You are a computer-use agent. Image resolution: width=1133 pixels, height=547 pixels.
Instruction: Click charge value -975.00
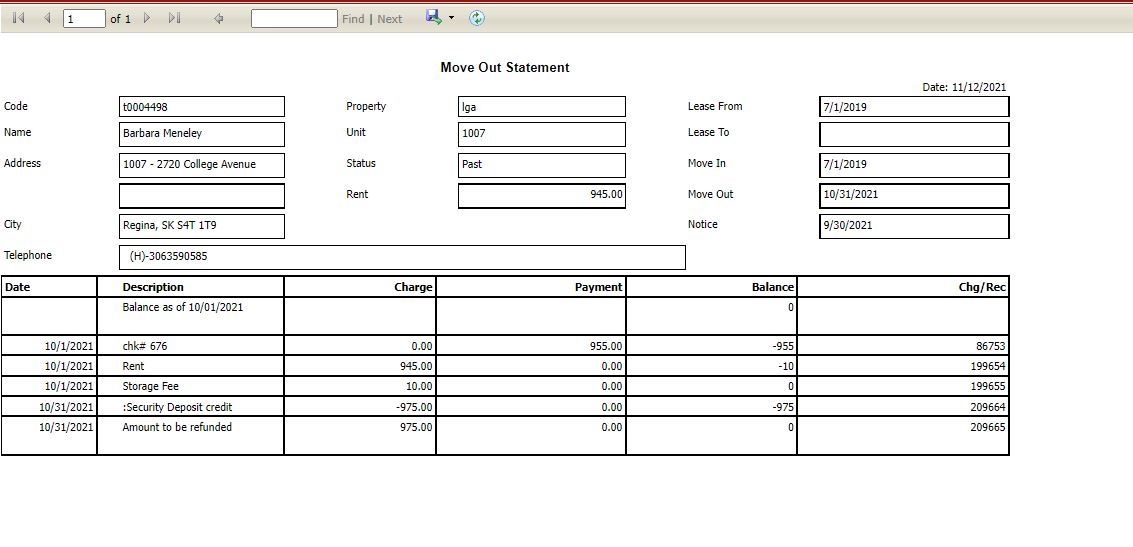pos(414,407)
